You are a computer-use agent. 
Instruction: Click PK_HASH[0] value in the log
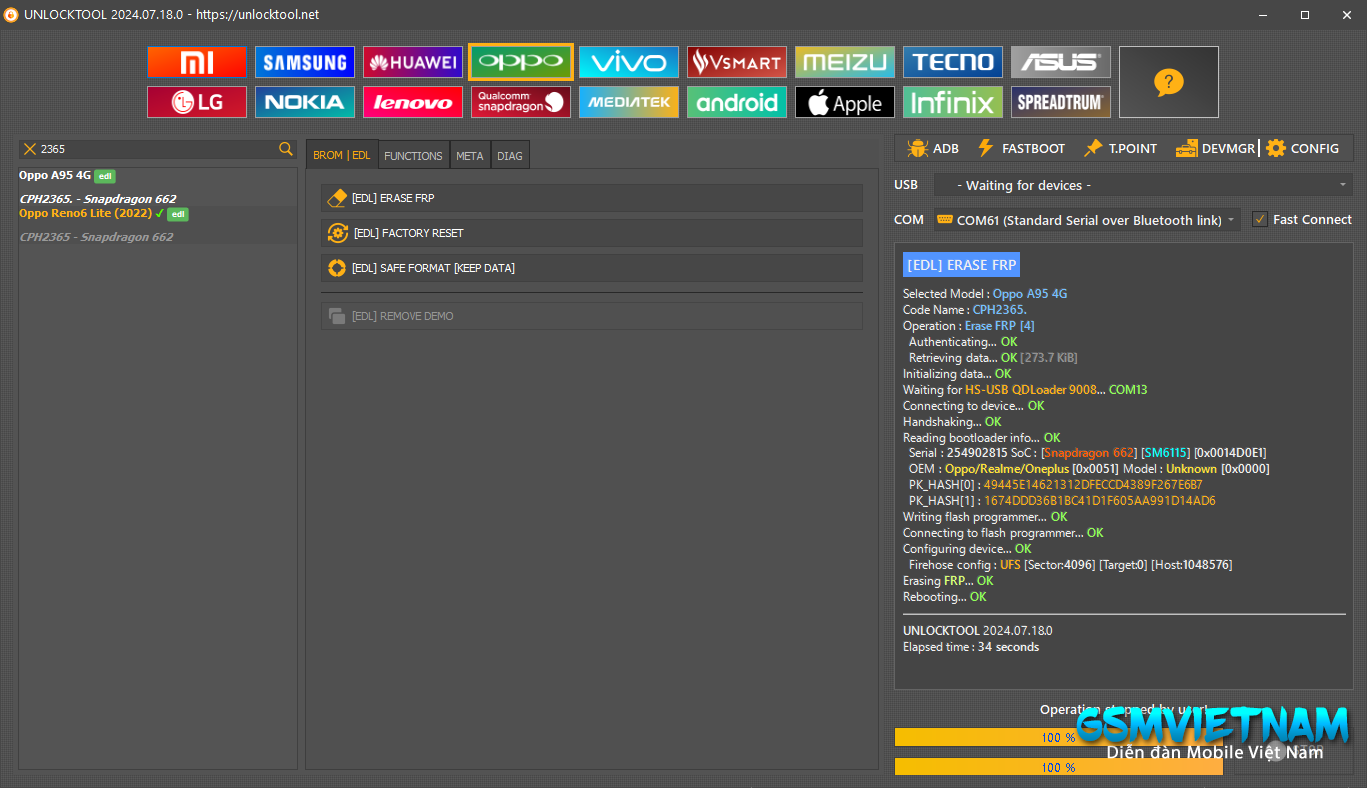click(1093, 485)
